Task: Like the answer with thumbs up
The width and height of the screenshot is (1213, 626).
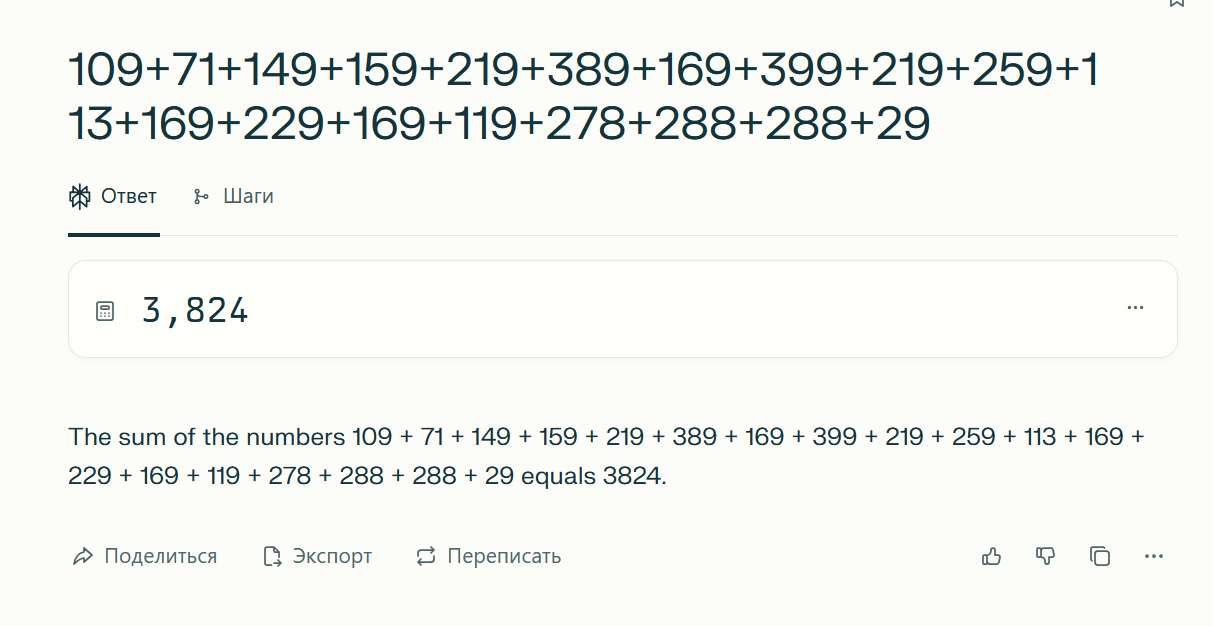Action: pyautogui.click(x=992, y=557)
